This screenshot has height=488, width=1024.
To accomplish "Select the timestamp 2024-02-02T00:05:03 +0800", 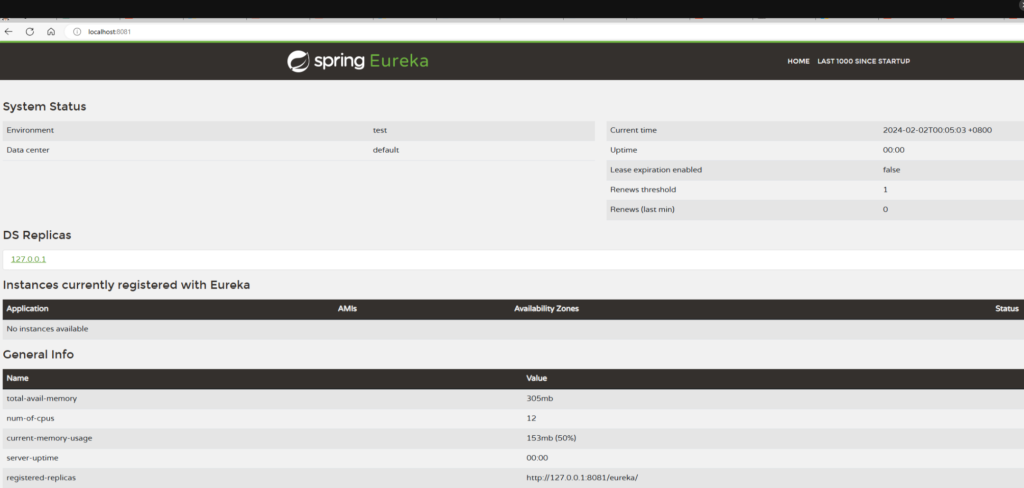I will 937,130.
